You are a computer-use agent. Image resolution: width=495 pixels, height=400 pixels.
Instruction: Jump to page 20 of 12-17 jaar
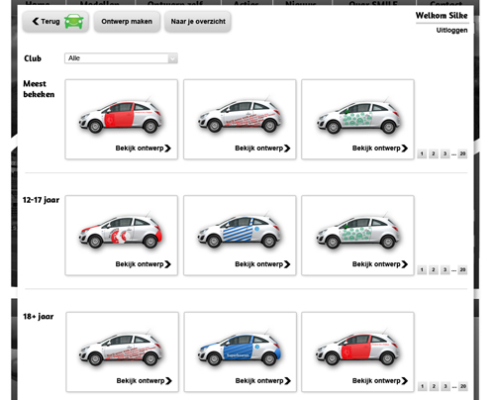[462, 270]
